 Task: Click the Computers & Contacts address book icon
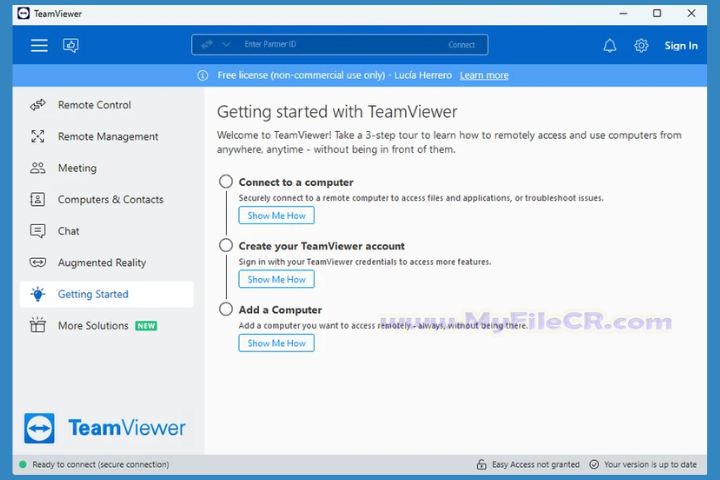pyautogui.click(x=38, y=199)
